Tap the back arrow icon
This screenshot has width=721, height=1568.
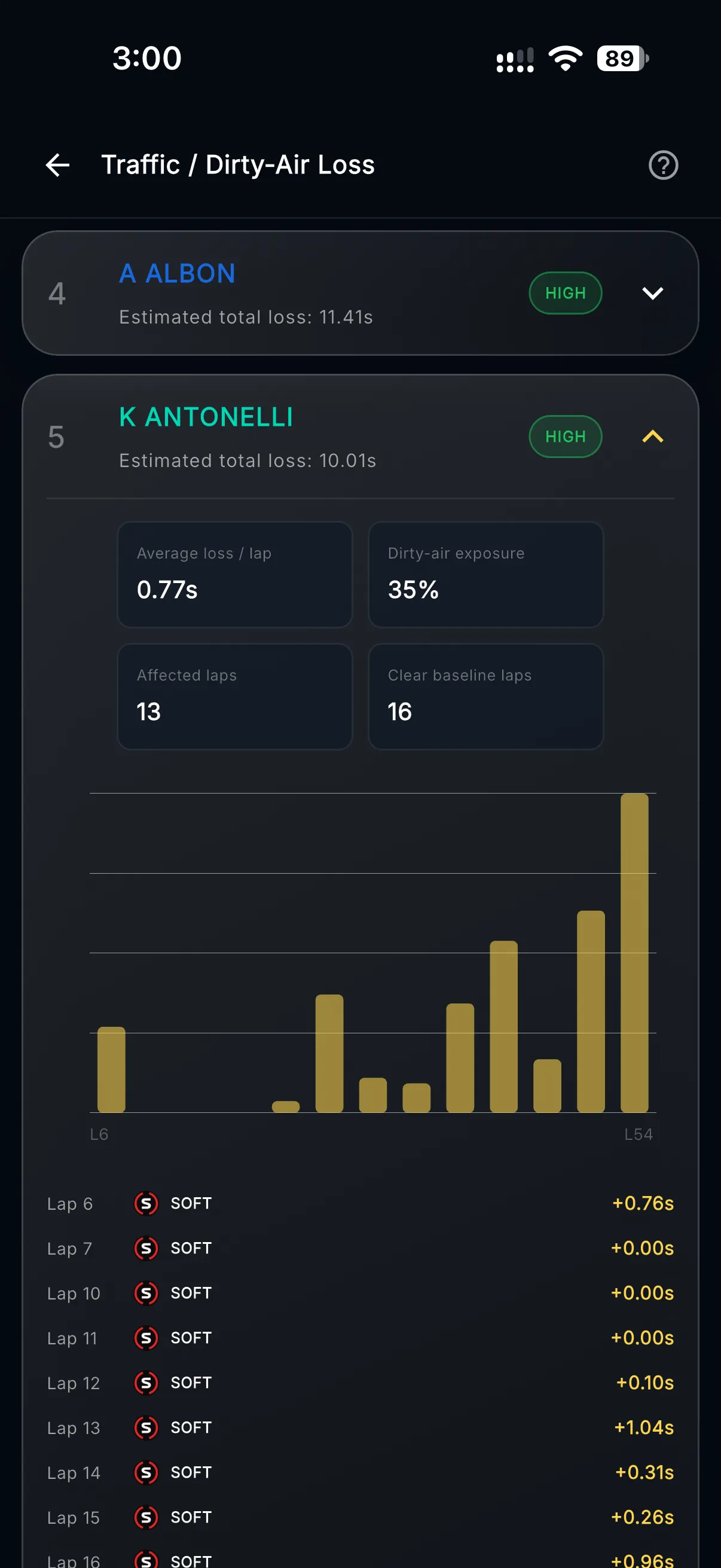tap(58, 165)
